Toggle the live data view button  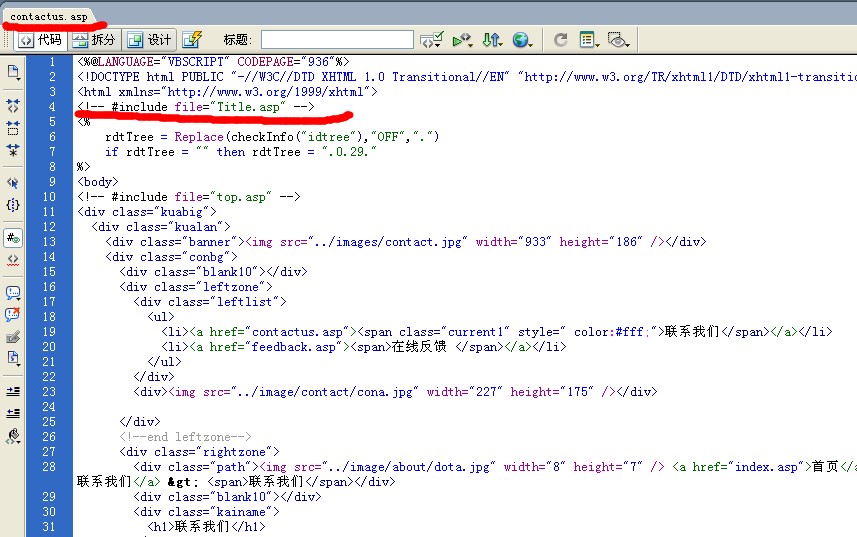click(x=192, y=40)
